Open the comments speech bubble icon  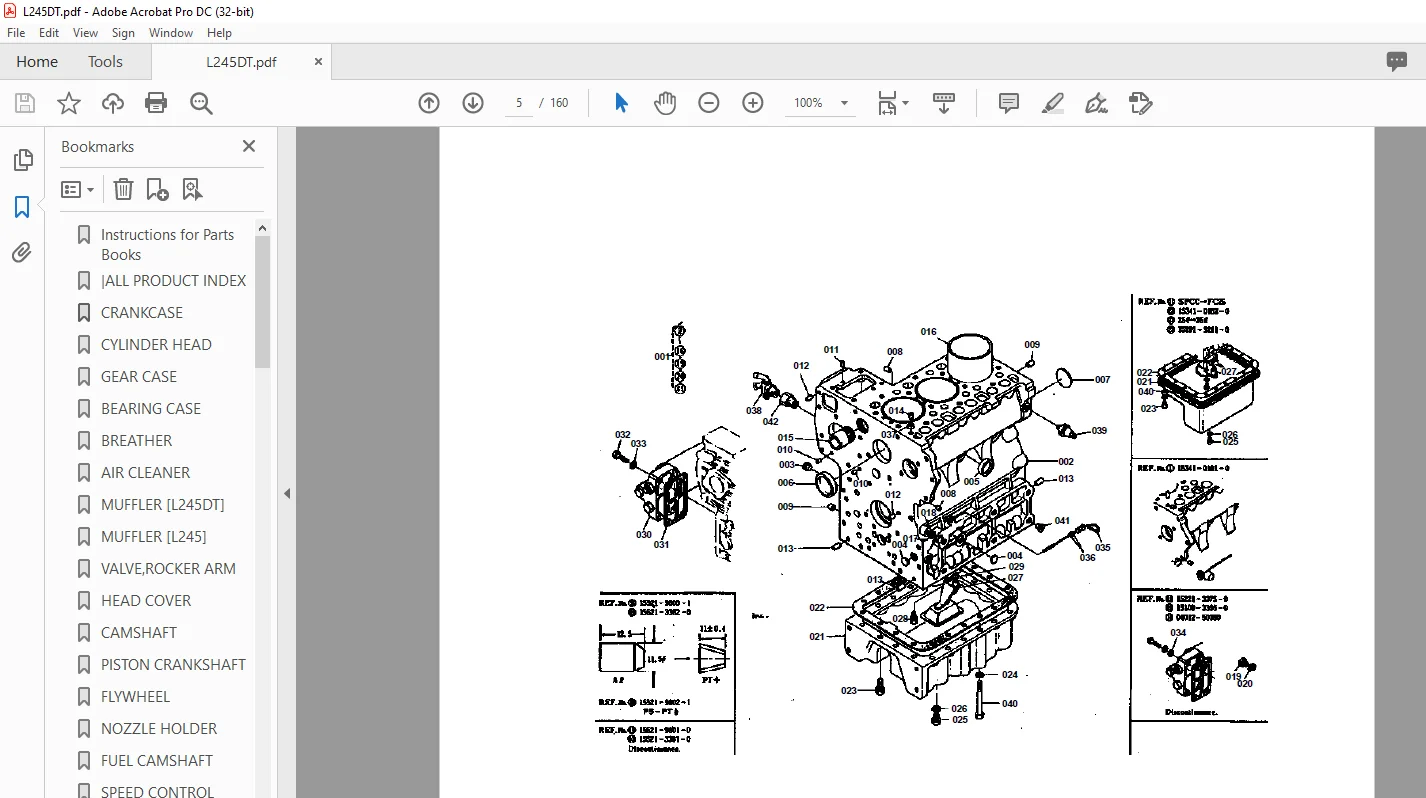(1397, 61)
